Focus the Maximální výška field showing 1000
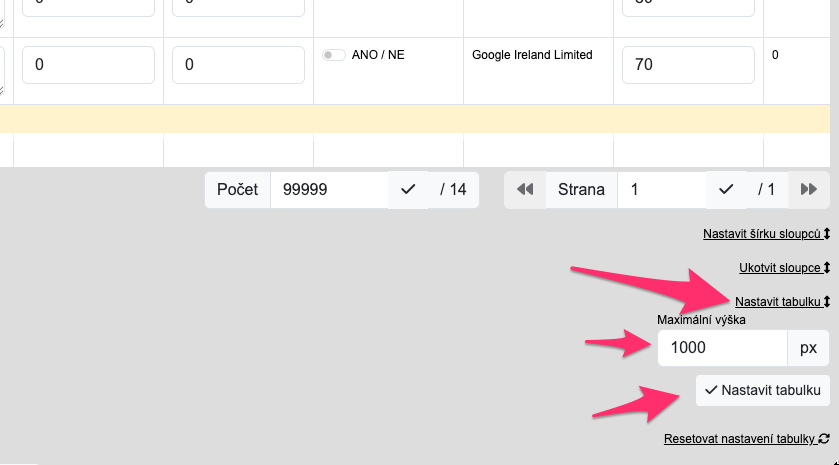 pyautogui.click(x=722, y=348)
